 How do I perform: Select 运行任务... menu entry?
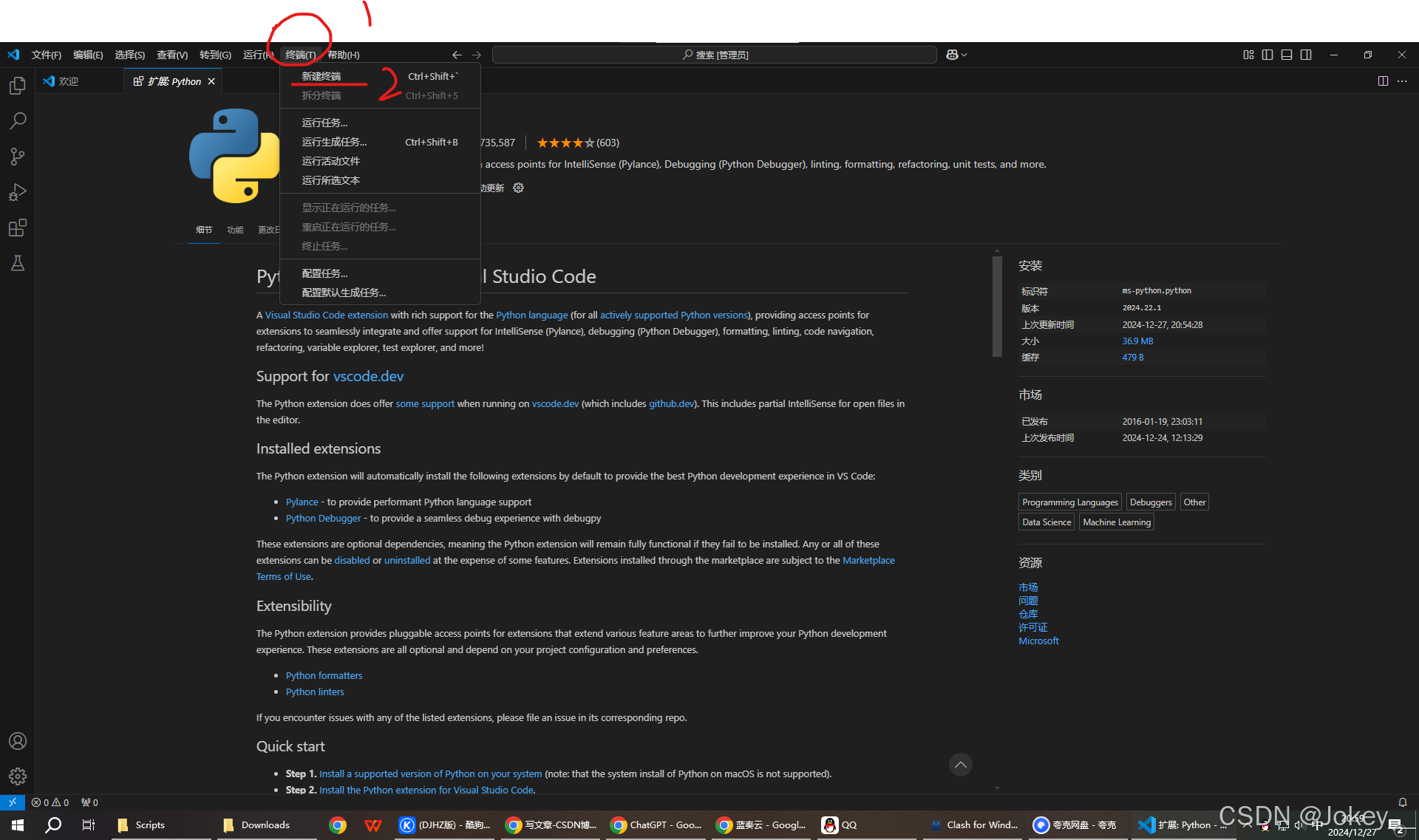pyautogui.click(x=380, y=123)
